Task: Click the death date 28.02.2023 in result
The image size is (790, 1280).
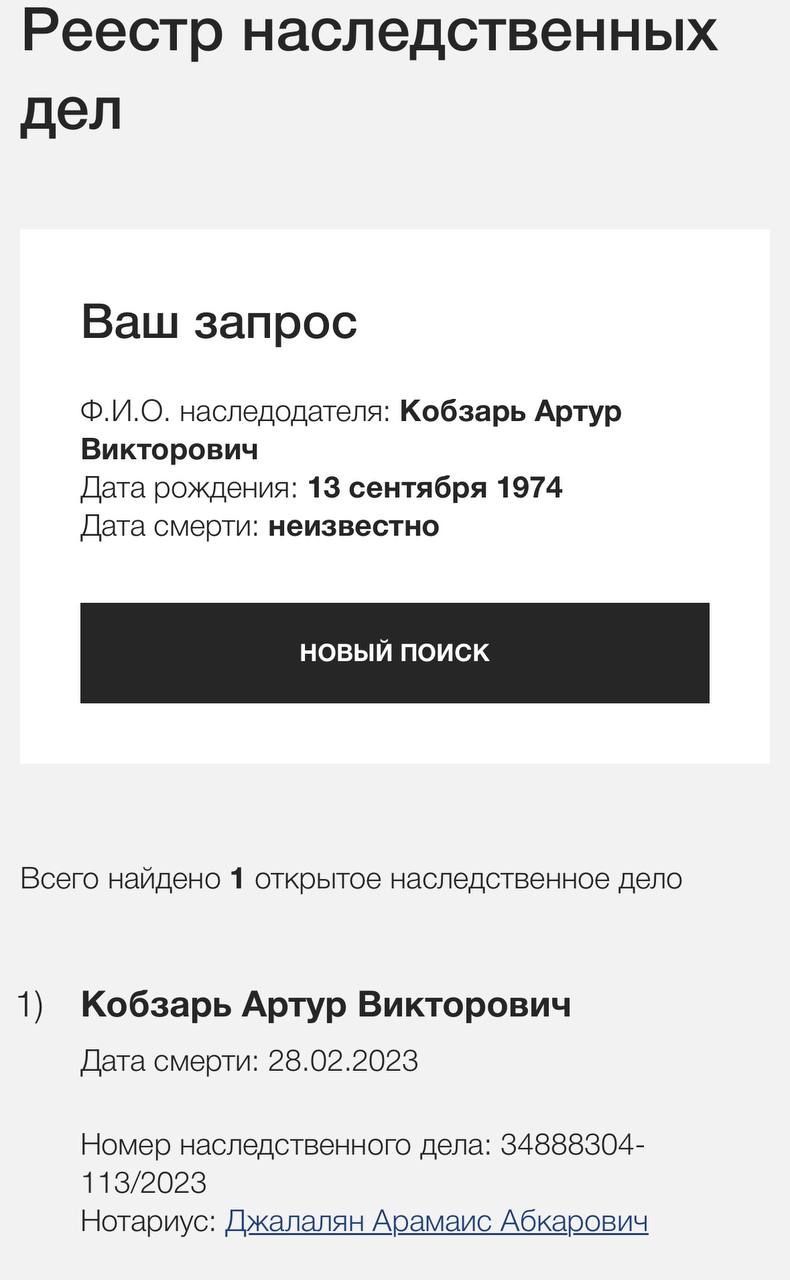Action: coord(343,1061)
